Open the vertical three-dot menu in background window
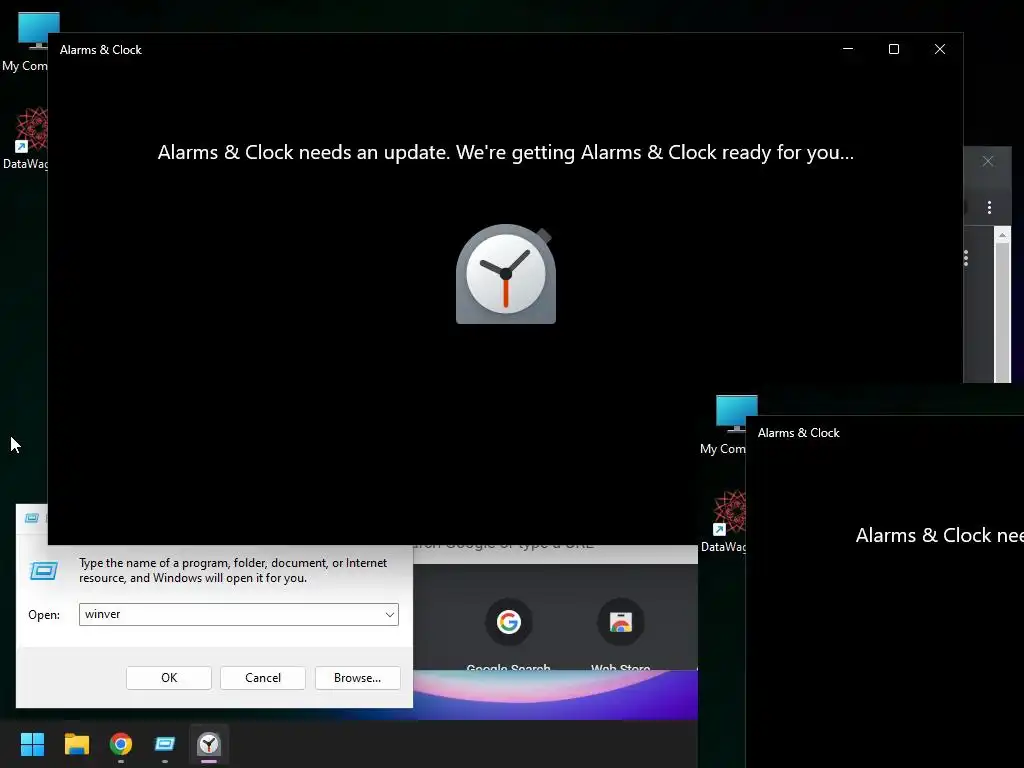The height and width of the screenshot is (768, 1024). click(989, 208)
